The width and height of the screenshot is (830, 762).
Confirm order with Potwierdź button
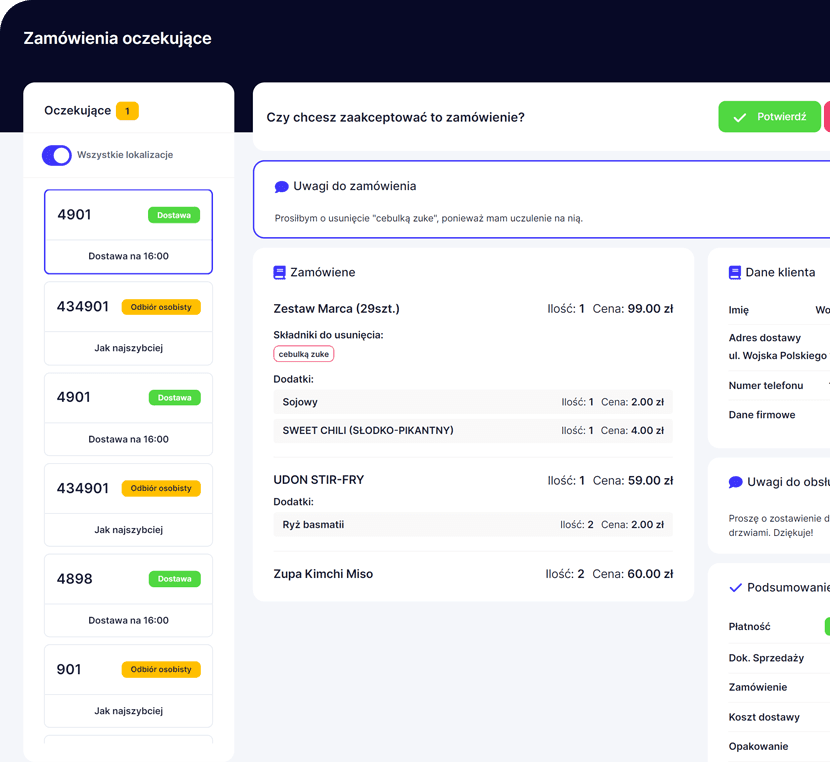pyautogui.click(x=769, y=116)
